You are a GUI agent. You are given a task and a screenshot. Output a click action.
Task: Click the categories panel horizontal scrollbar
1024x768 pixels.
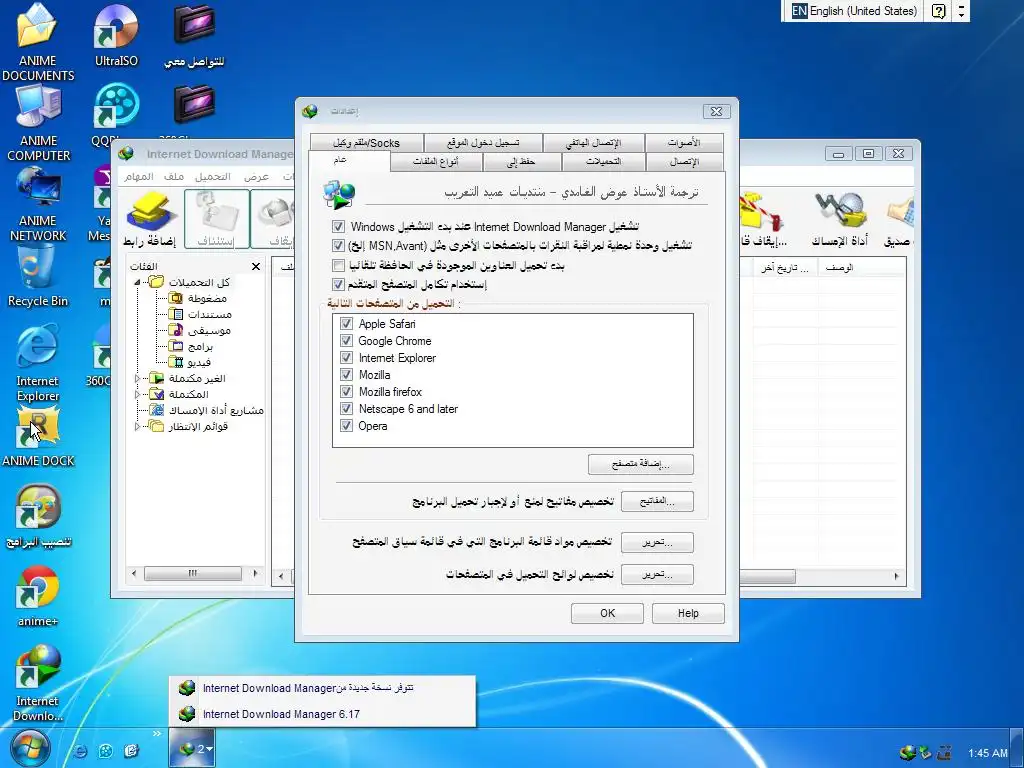(x=194, y=574)
